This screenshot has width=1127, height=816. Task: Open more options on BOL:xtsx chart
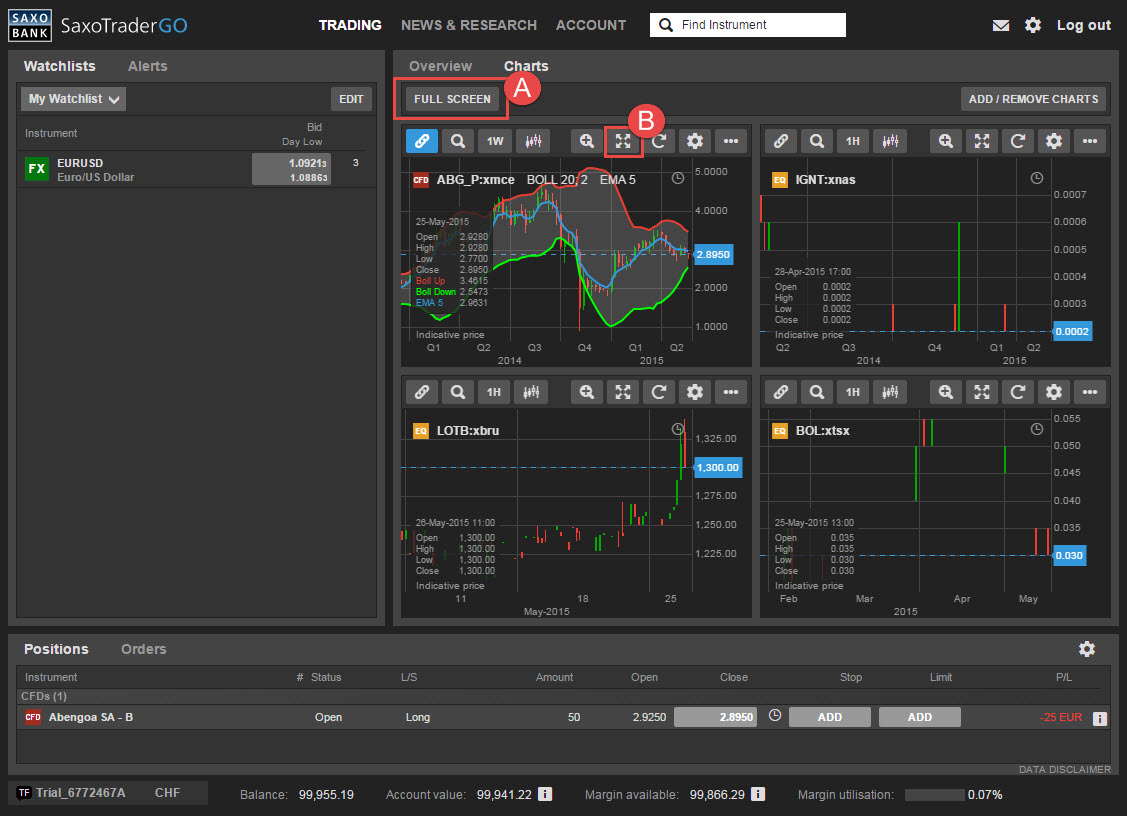(1090, 392)
